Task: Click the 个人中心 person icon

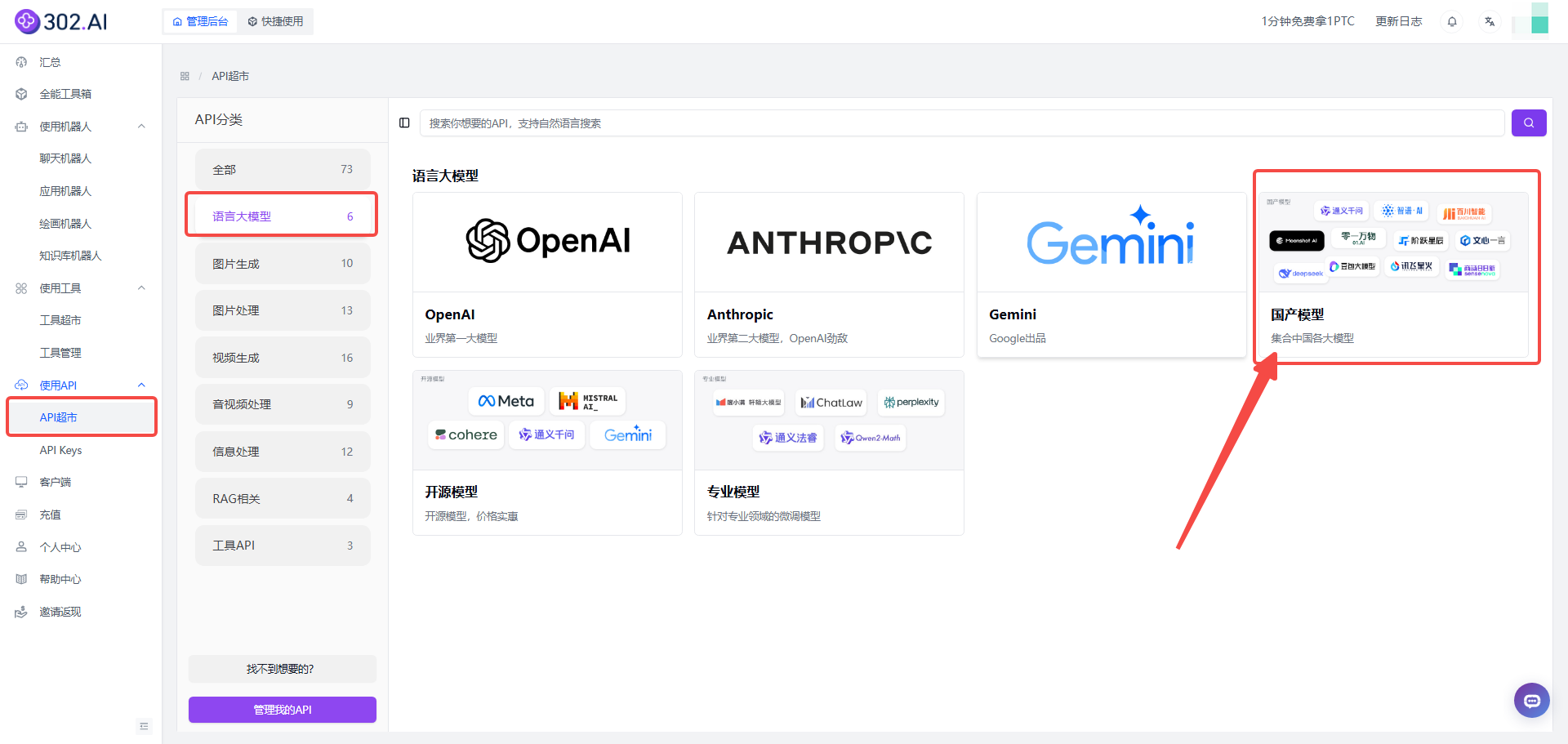Action: pos(21,547)
